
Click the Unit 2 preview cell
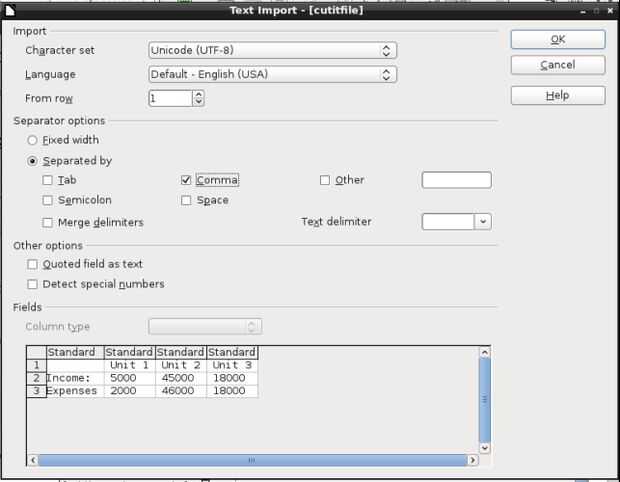pyautogui.click(x=181, y=365)
